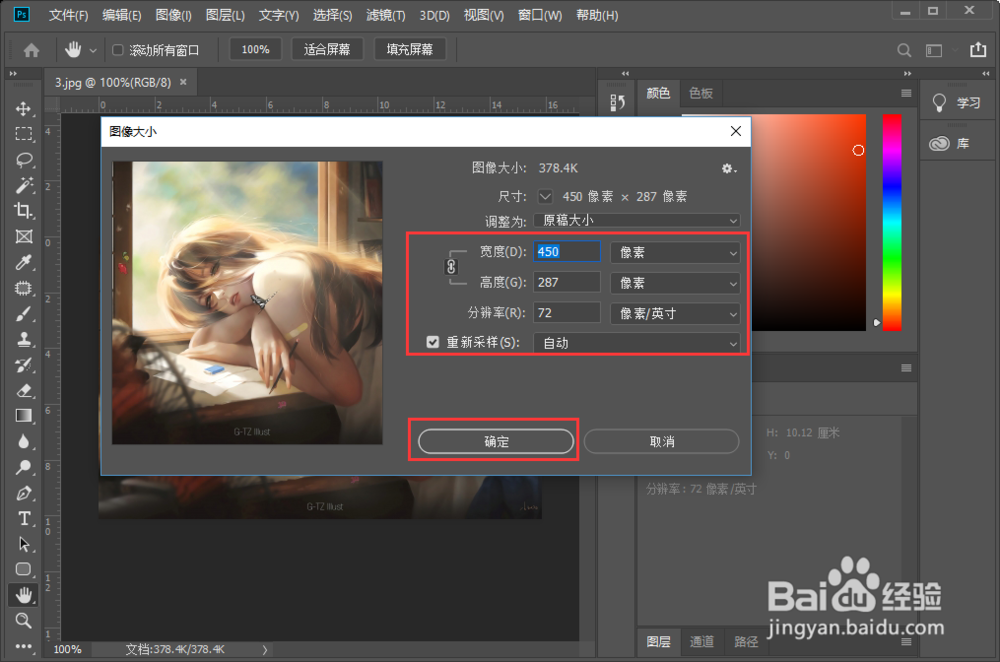
Task: Open the Libraries panel icon
Action: click(x=939, y=143)
